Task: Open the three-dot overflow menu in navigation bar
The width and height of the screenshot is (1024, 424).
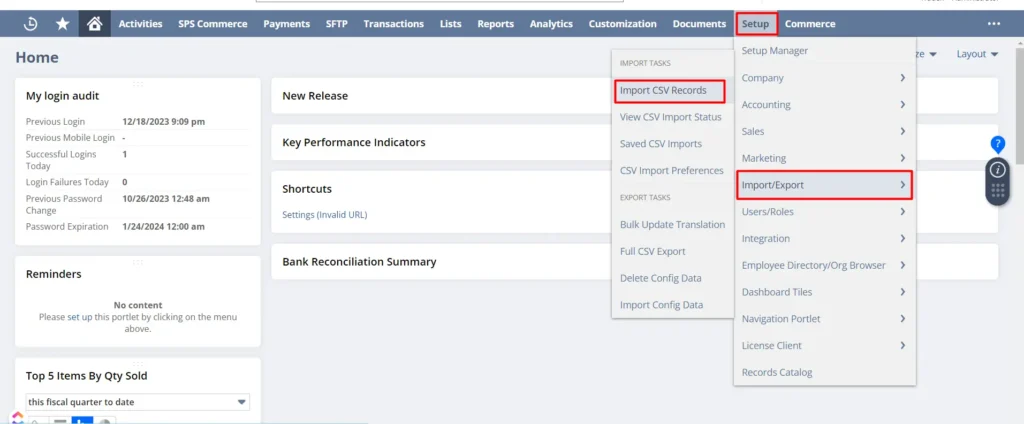Action: click(x=994, y=24)
